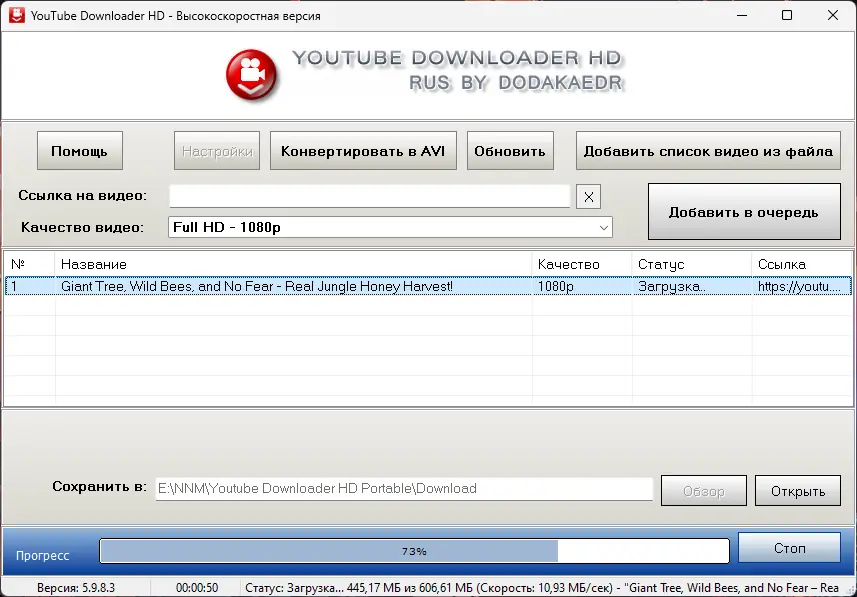Click the Статус column header

point(692,265)
